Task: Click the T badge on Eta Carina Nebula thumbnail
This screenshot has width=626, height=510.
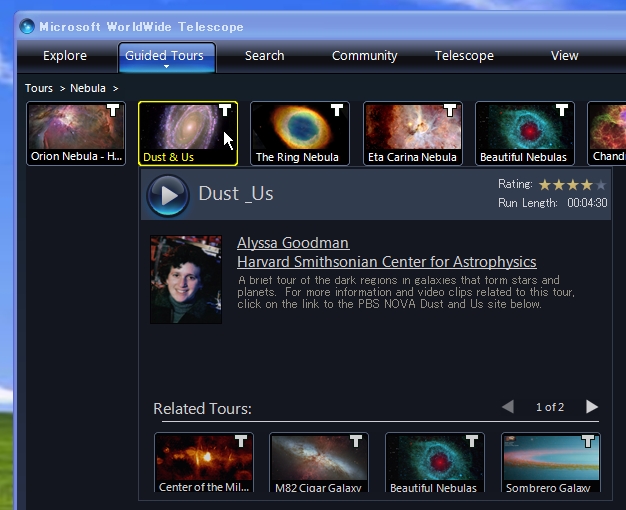Action: (450, 110)
